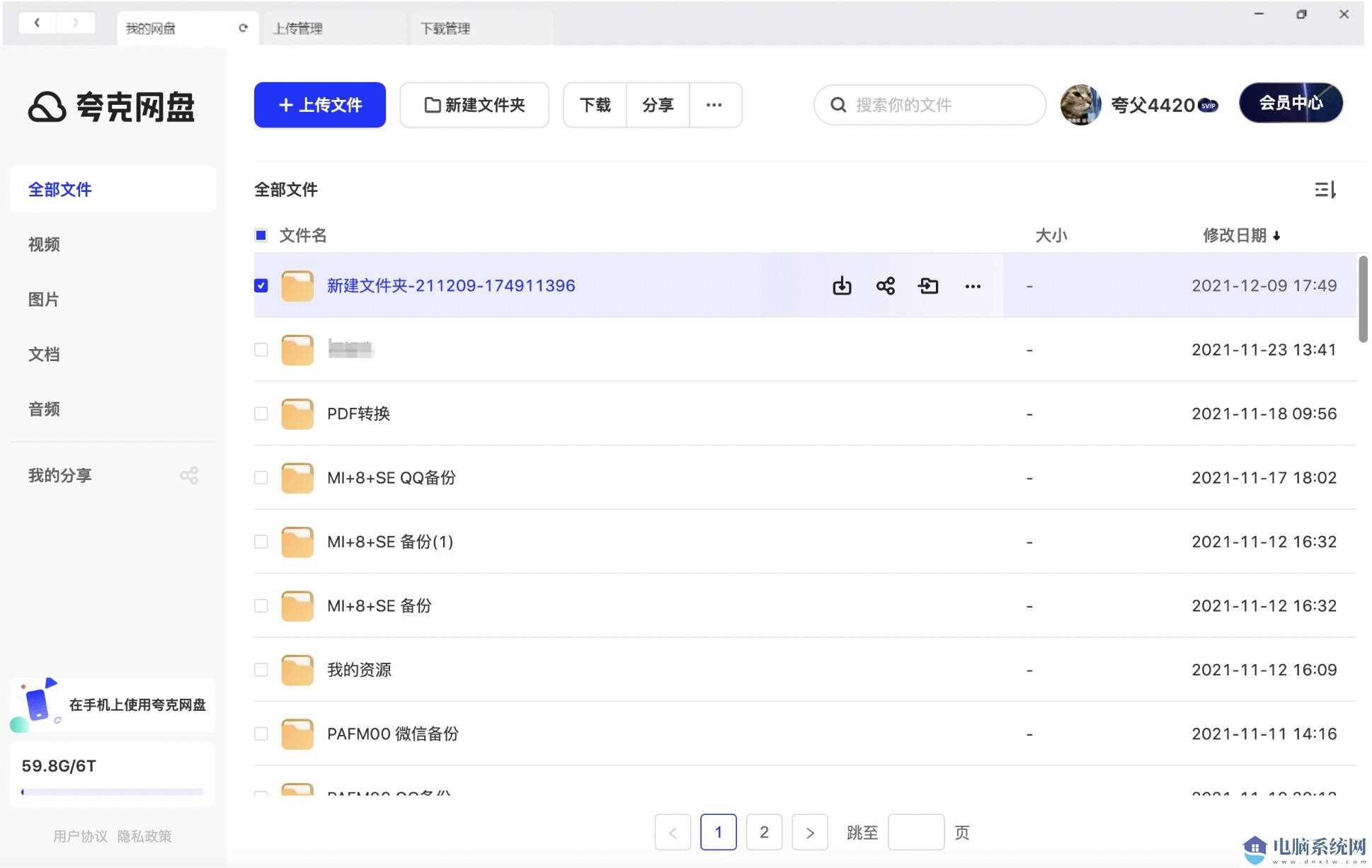Go to previous page arrow
The width and height of the screenshot is (1372, 868).
pos(673,833)
